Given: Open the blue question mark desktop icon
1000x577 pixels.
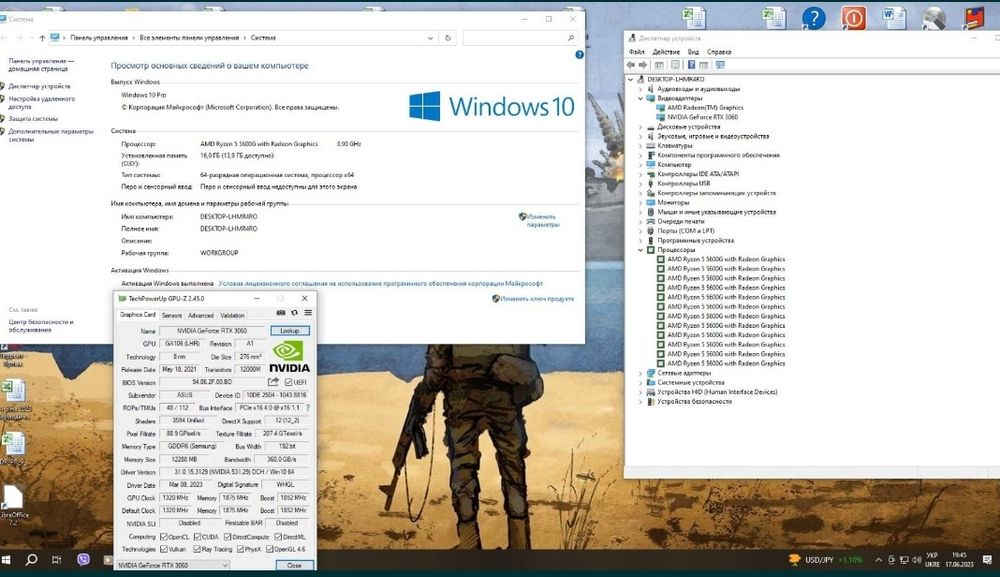Looking at the screenshot, I should pos(814,18).
